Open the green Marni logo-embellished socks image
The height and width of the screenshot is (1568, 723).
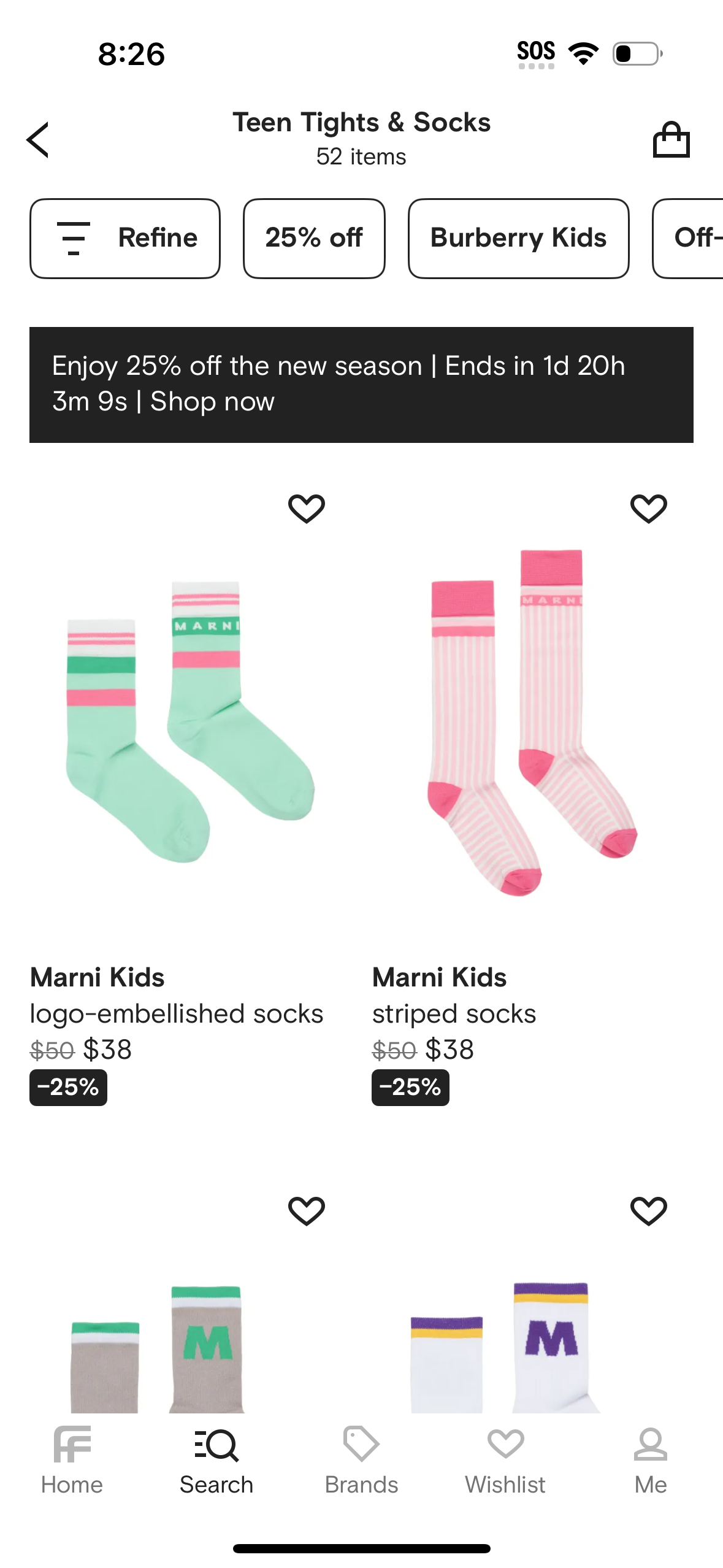190,721
